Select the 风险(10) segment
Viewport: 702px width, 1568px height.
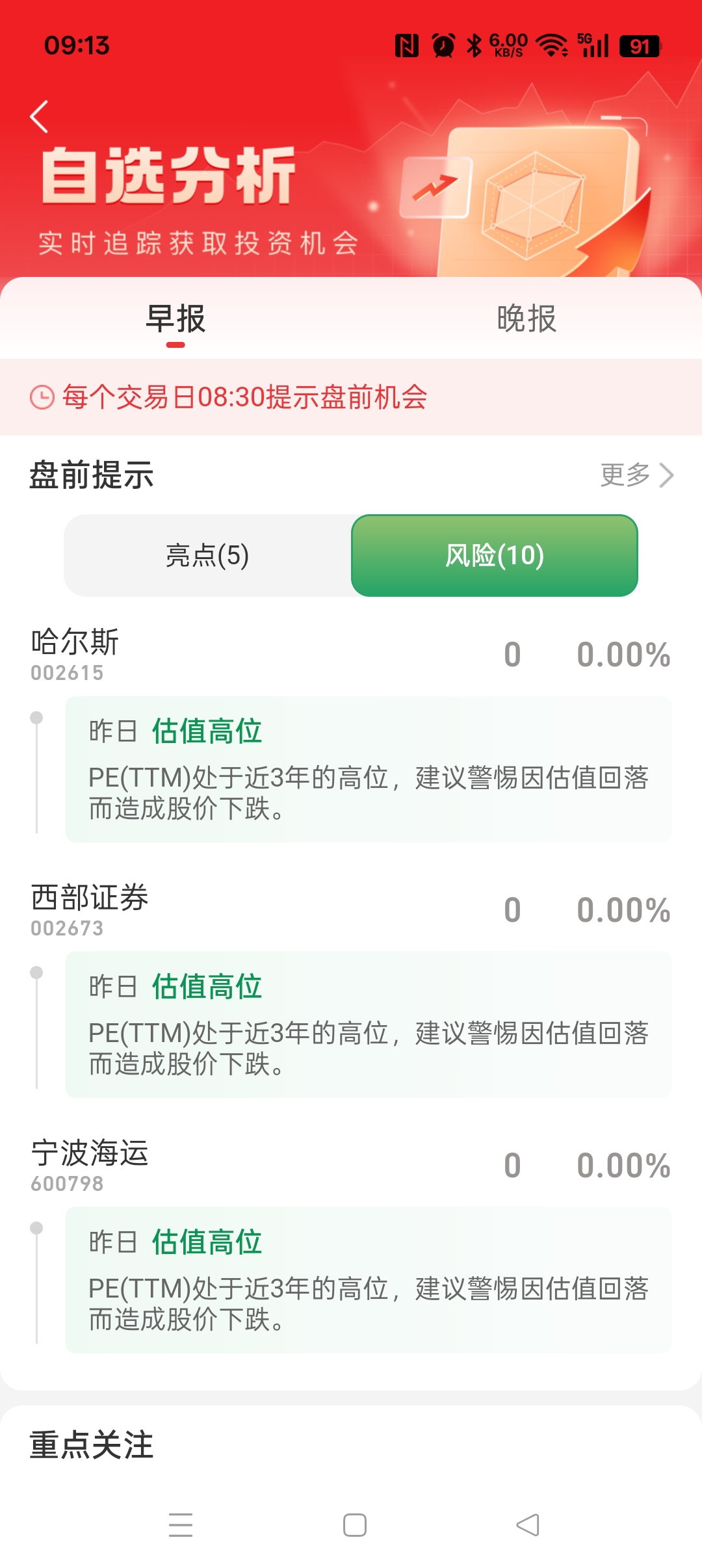pos(495,555)
